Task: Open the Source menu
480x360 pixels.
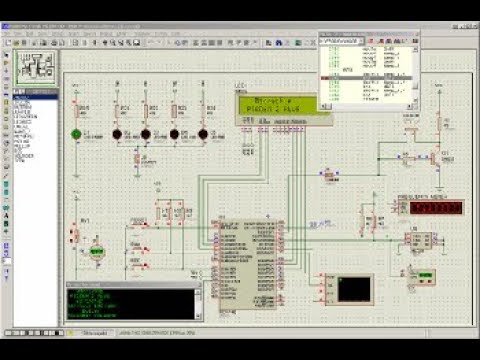Action: 90,34
